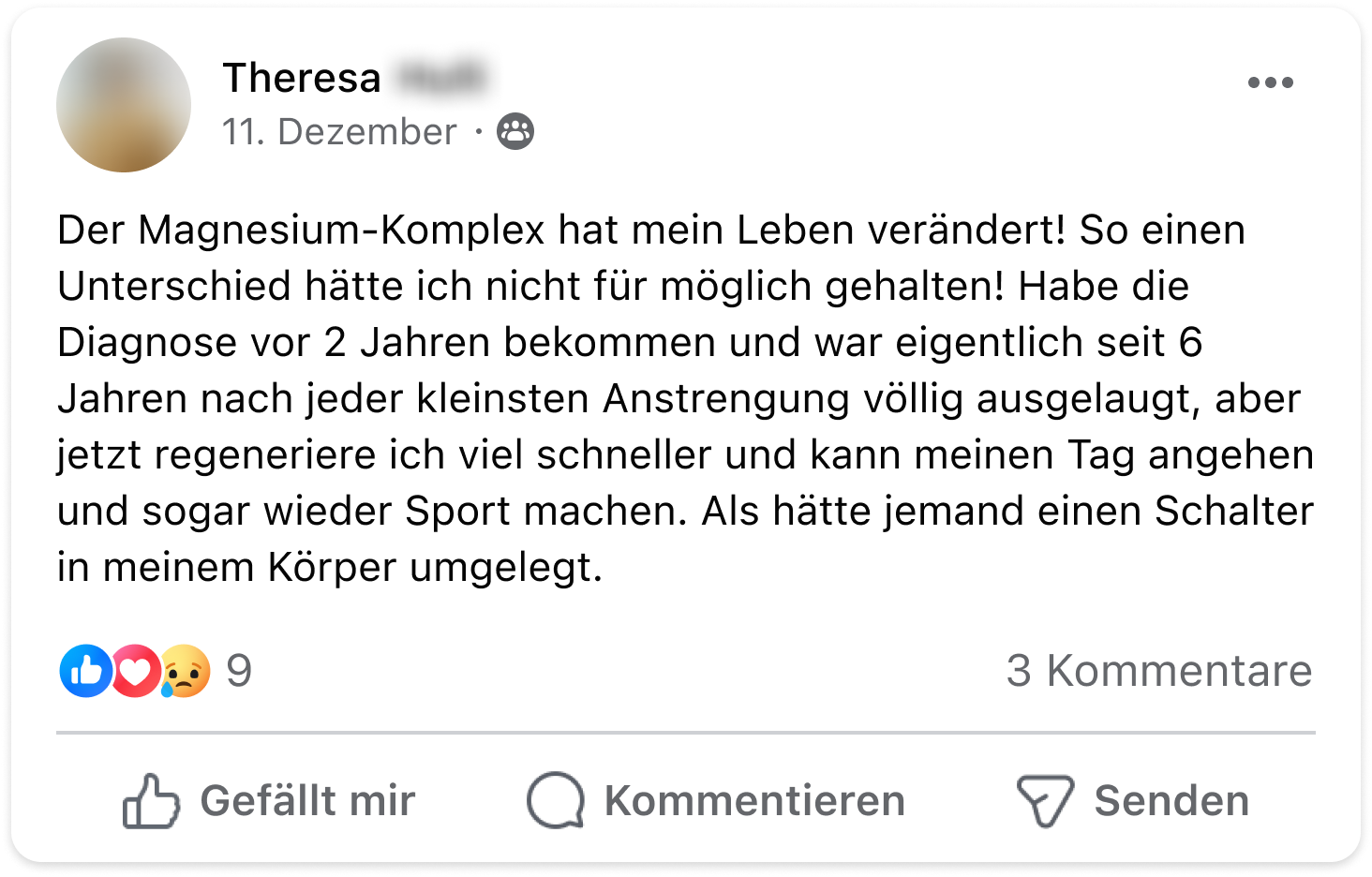Click the blurred surname next to Theresa
This screenshot has height=877, width=1372.
(440, 78)
